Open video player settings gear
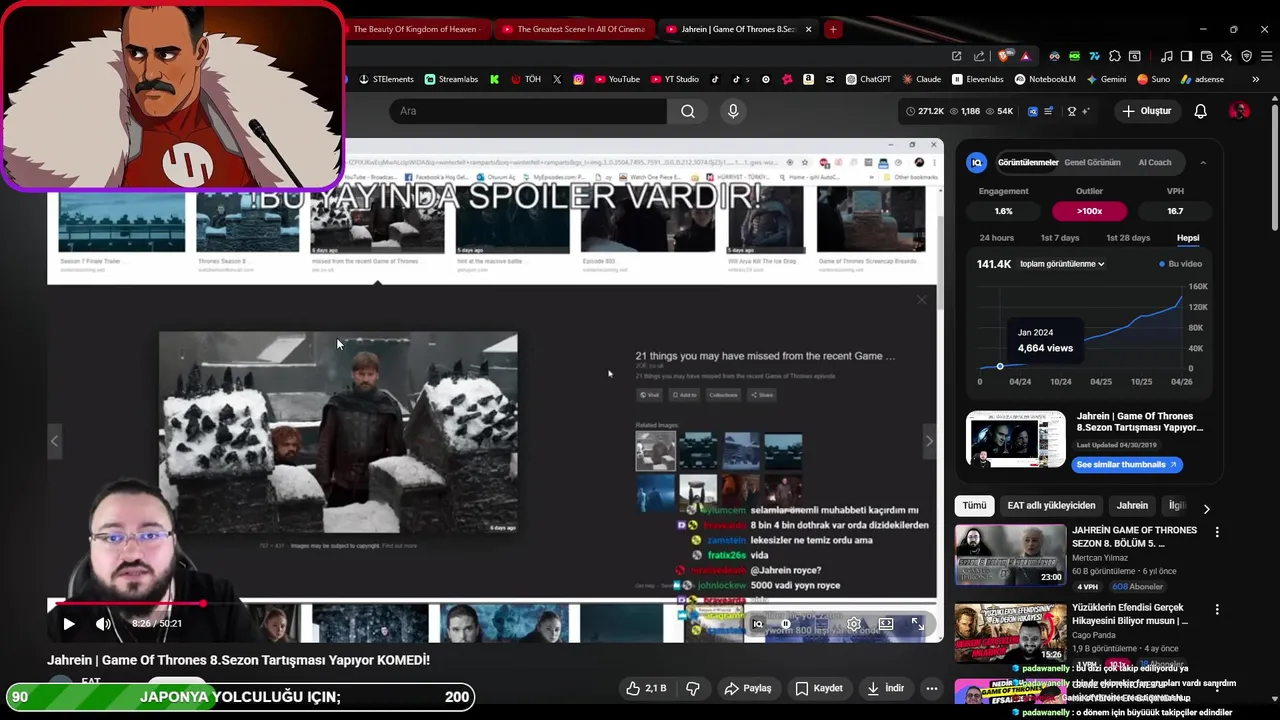Screen dimensions: 1280x720 (x=854, y=624)
